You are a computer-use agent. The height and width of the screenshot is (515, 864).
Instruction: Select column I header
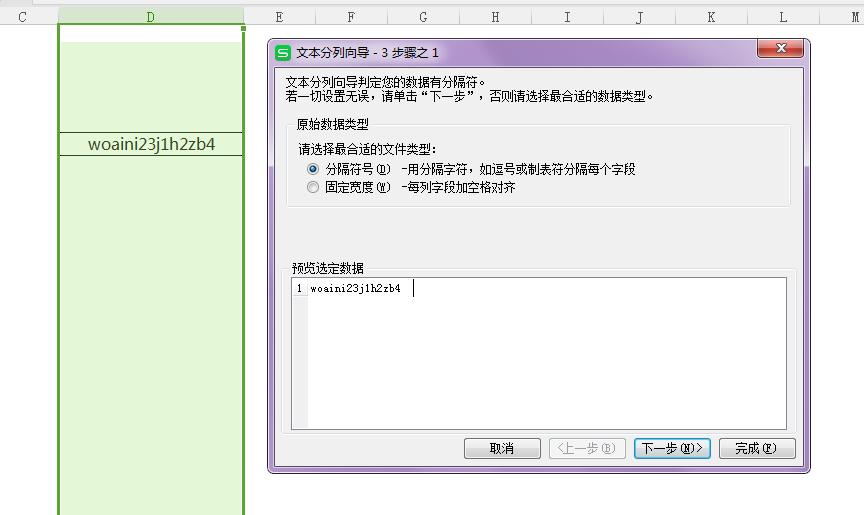point(568,17)
